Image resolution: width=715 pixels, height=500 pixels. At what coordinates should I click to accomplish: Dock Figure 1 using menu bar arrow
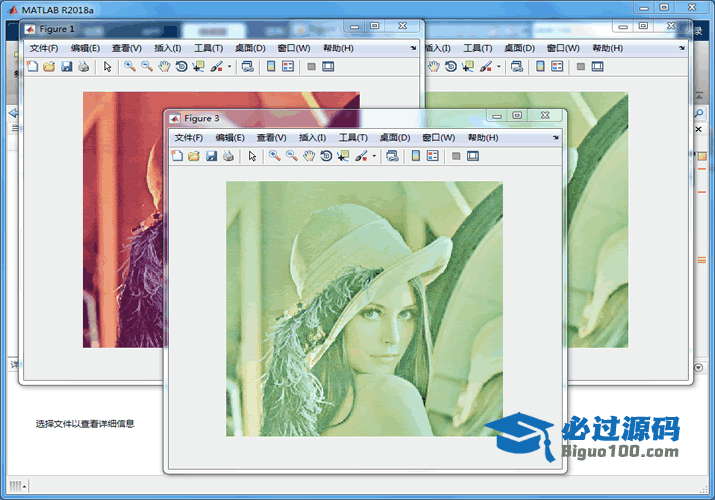[x=413, y=48]
